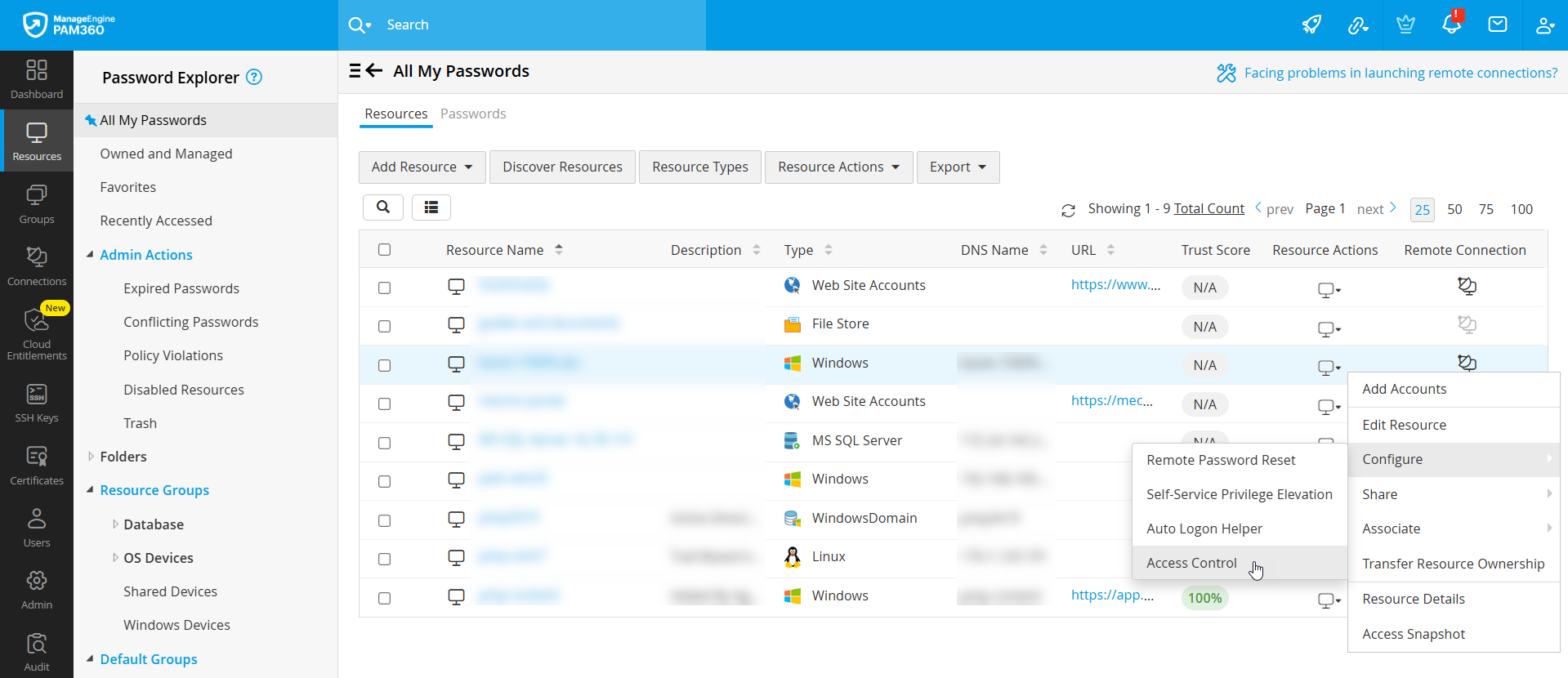1568x678 pixels.
Task: Open the Total Count link
Action: (x=1209, y=209)
